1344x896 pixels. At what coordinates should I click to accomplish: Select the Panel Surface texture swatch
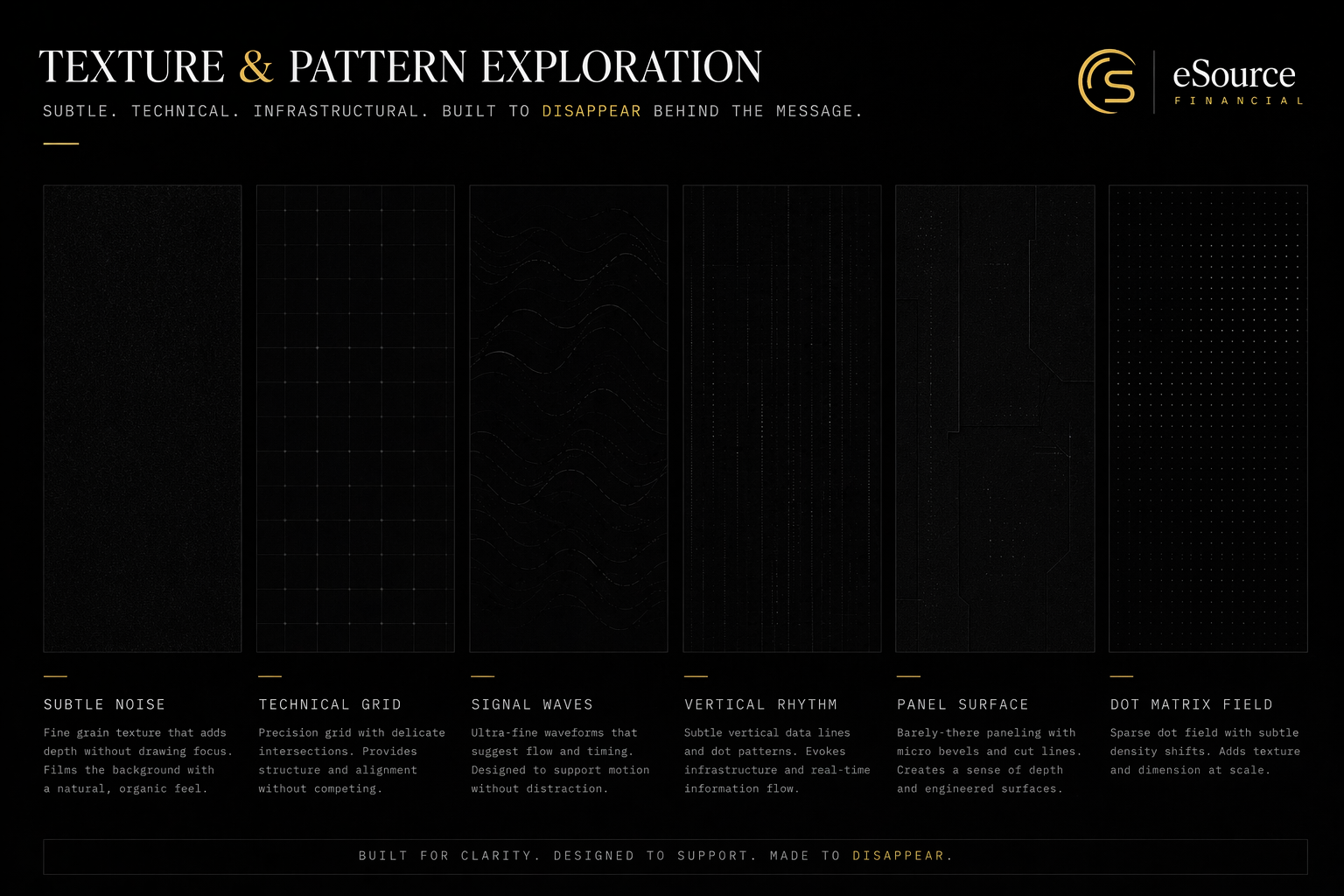pyautogui.click(x=994, y=418)
